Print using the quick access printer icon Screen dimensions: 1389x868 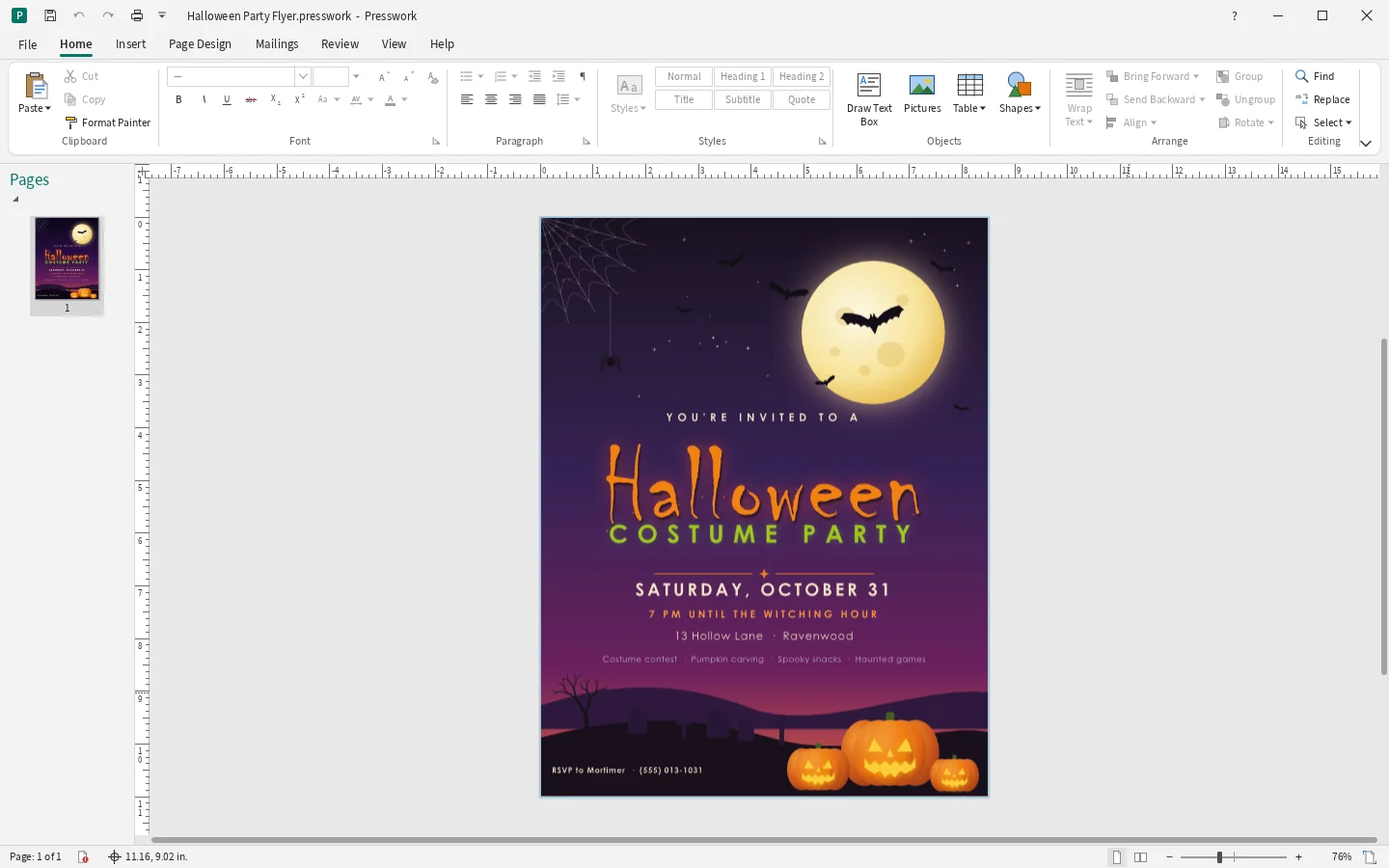pyautogui.click(x=137, y=15)
